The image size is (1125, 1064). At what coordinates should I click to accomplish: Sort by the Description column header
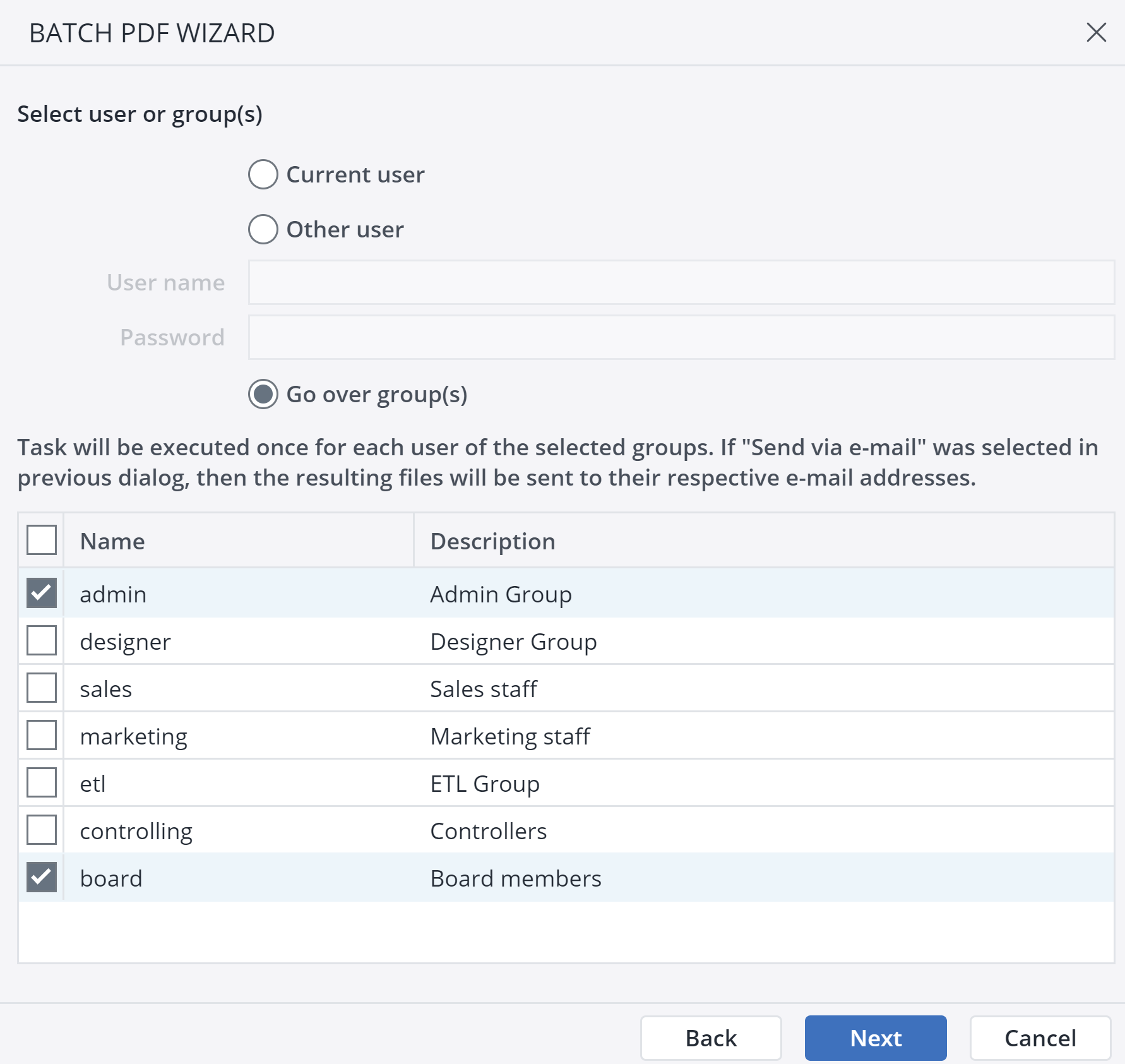coord(764,541)
